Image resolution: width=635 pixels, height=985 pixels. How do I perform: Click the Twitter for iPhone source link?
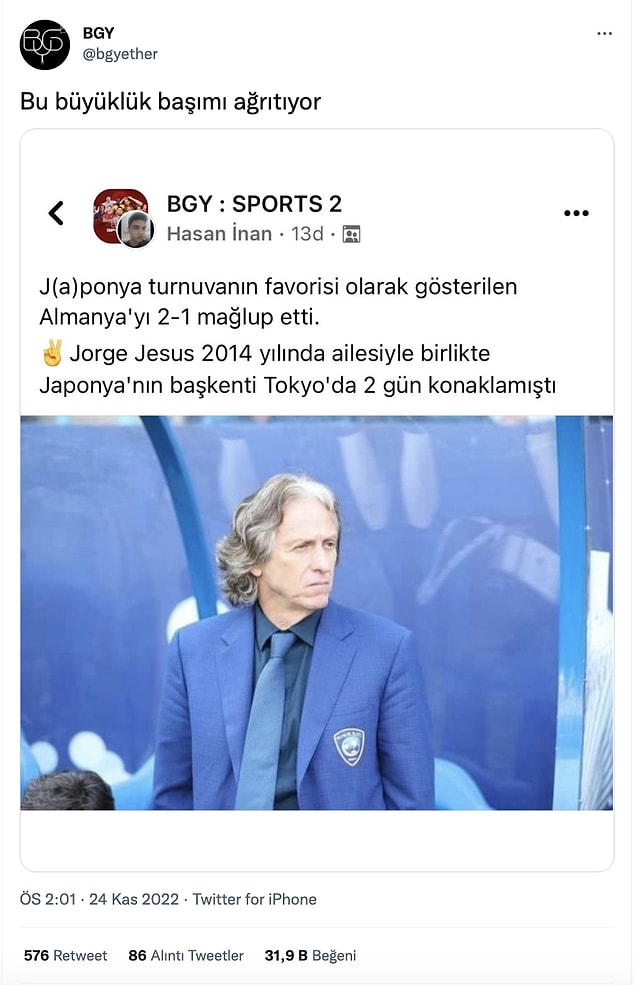[254, 899]
